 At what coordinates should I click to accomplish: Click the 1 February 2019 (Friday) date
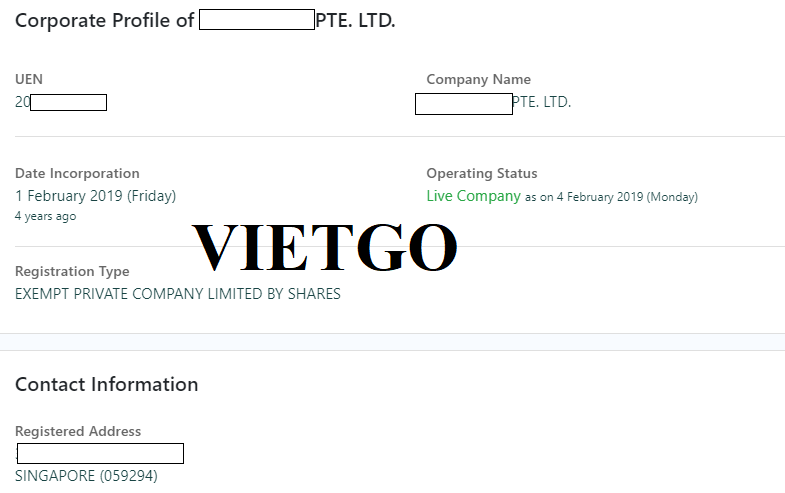point(95,196)
